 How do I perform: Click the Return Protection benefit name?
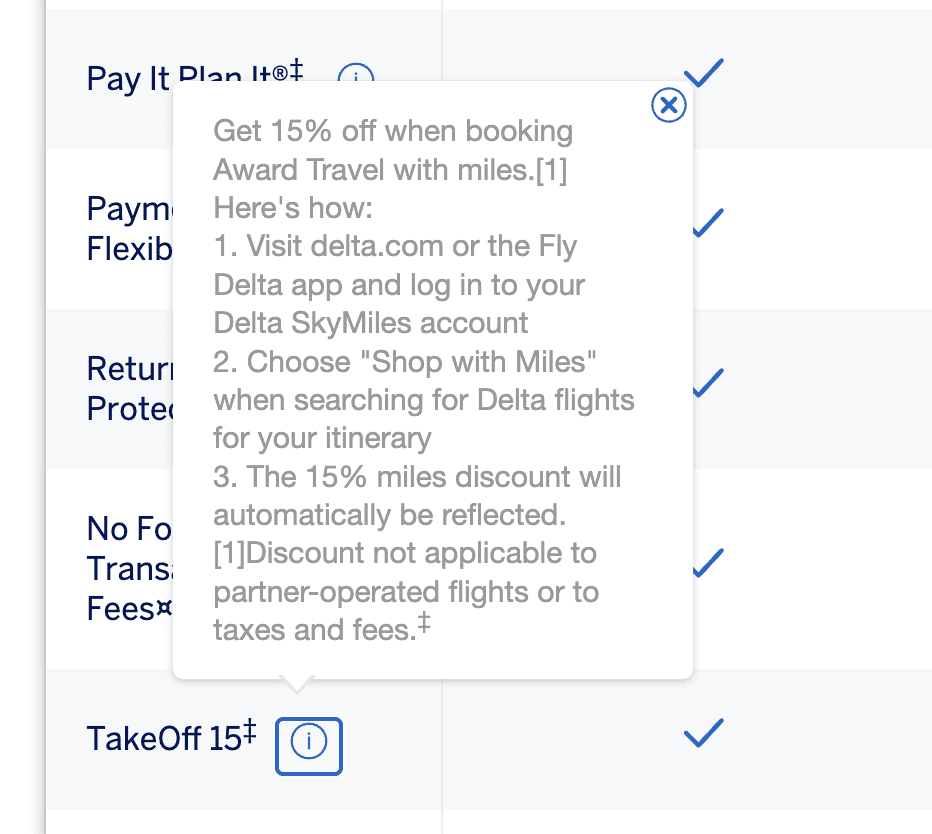pos(126,388)
